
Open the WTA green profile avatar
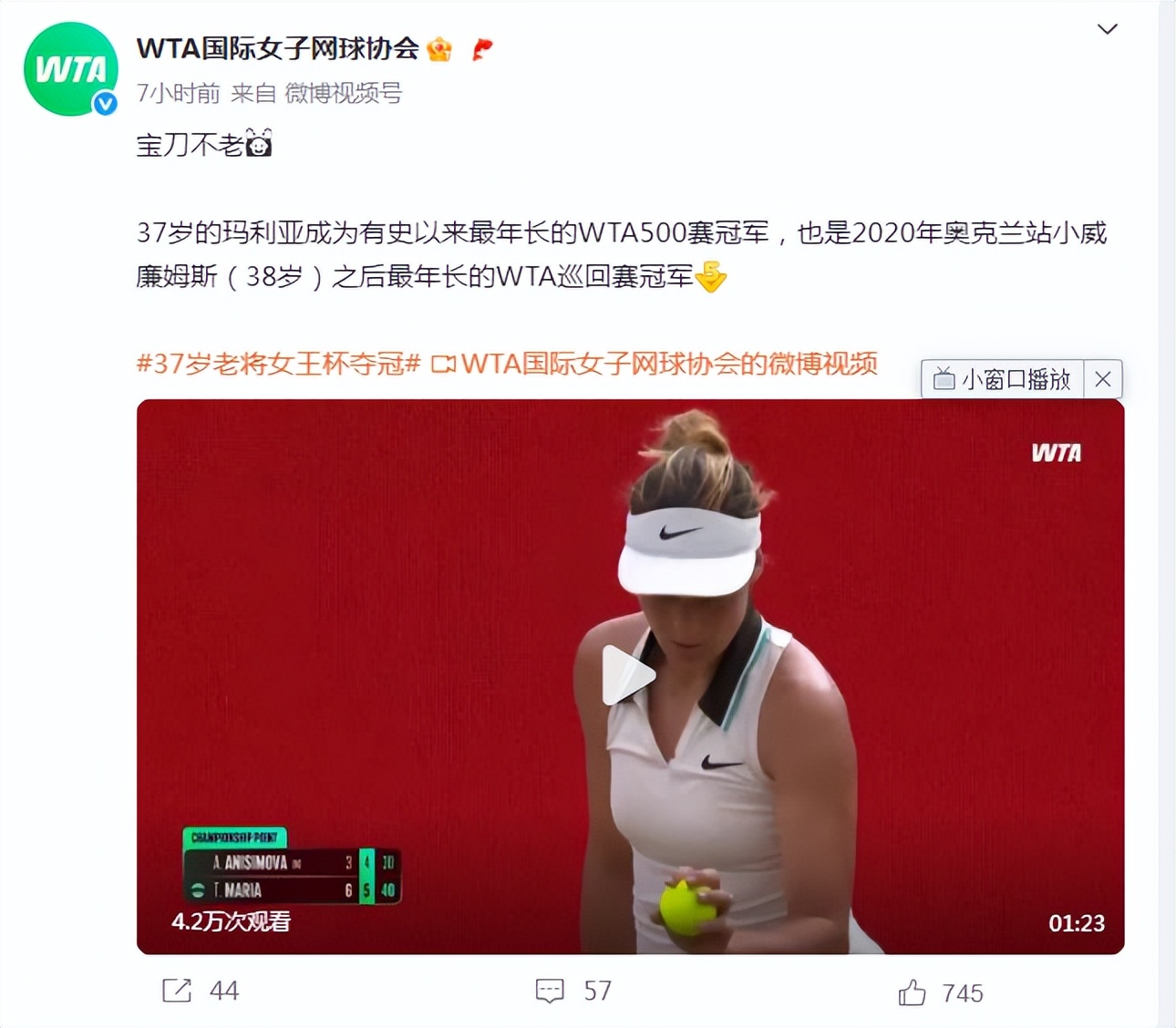(70, 69)
